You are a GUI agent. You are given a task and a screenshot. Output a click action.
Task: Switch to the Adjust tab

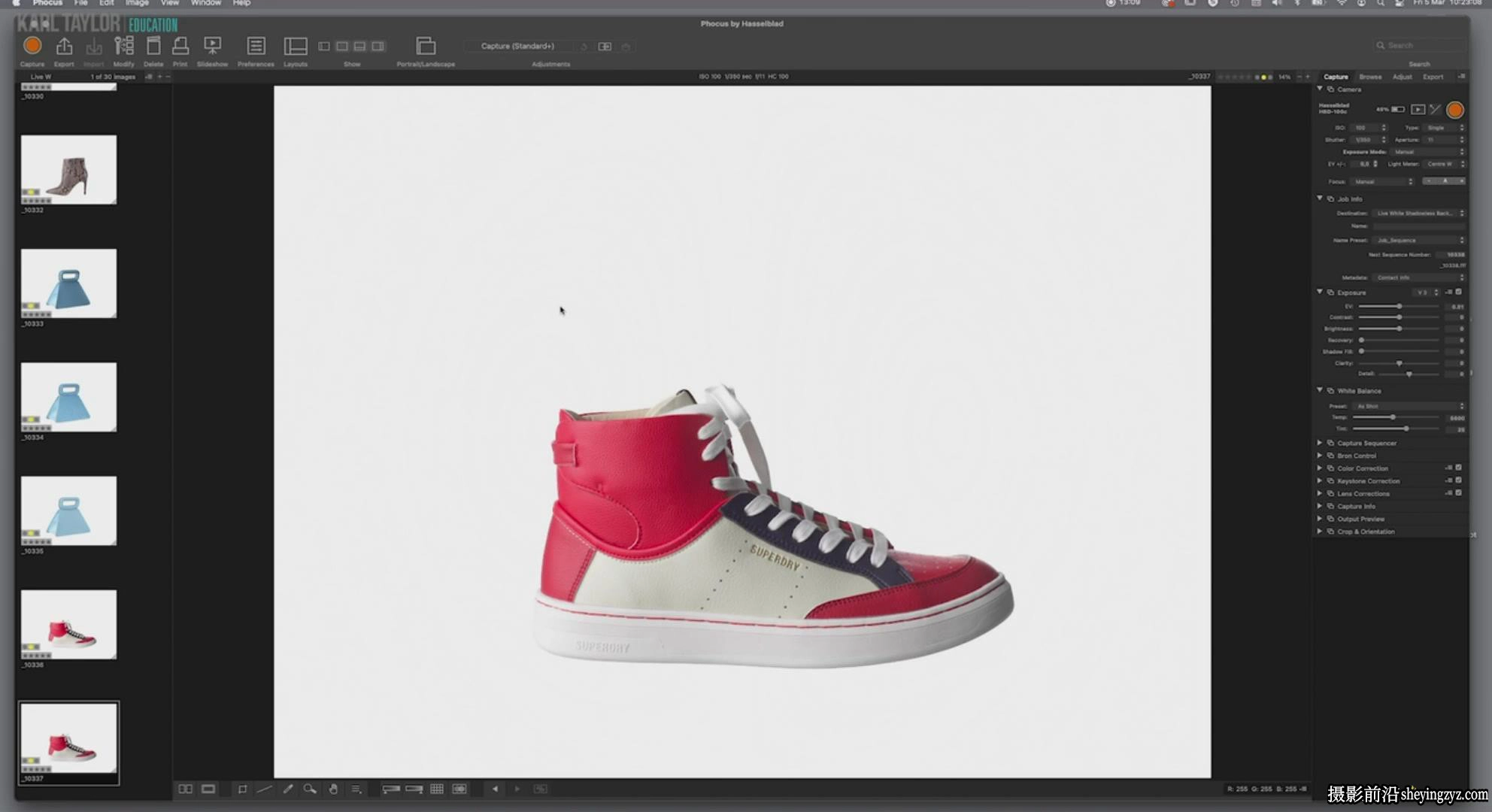[1402, 77]
